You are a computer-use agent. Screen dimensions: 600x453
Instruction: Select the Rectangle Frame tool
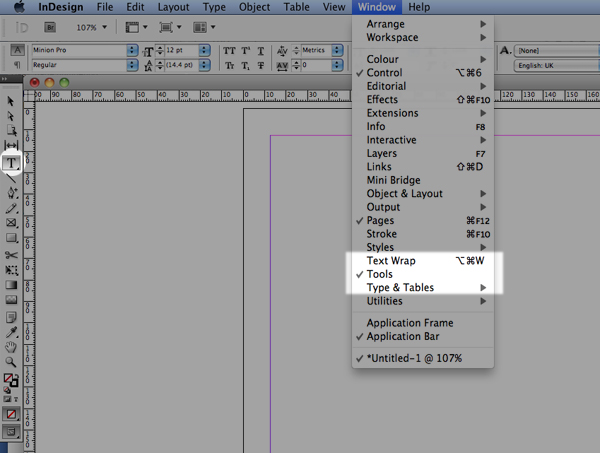[x=11, y=223]
